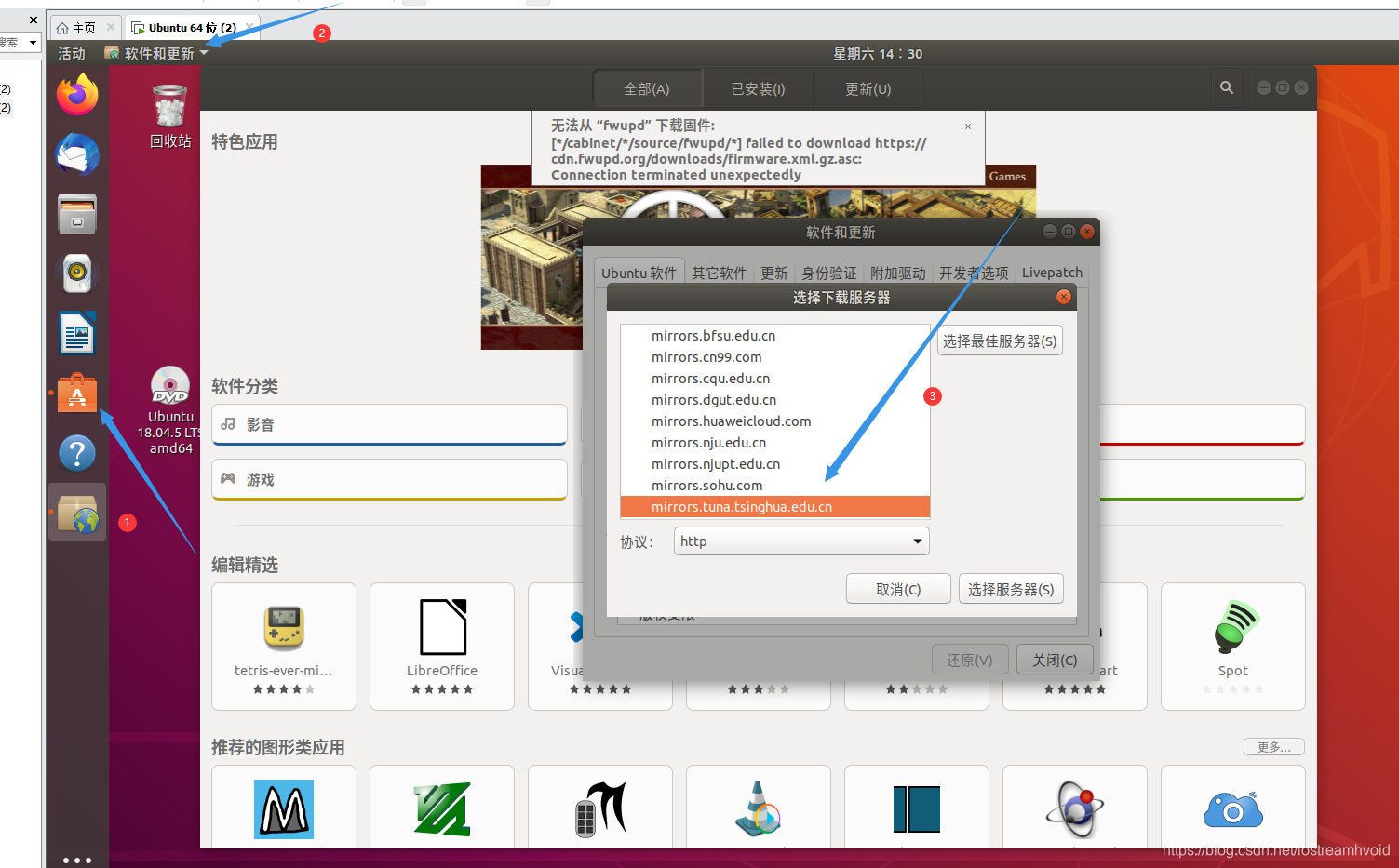1399x868 pixels.
Task: Open the Trash desktop icon
Action: [170, 116]
